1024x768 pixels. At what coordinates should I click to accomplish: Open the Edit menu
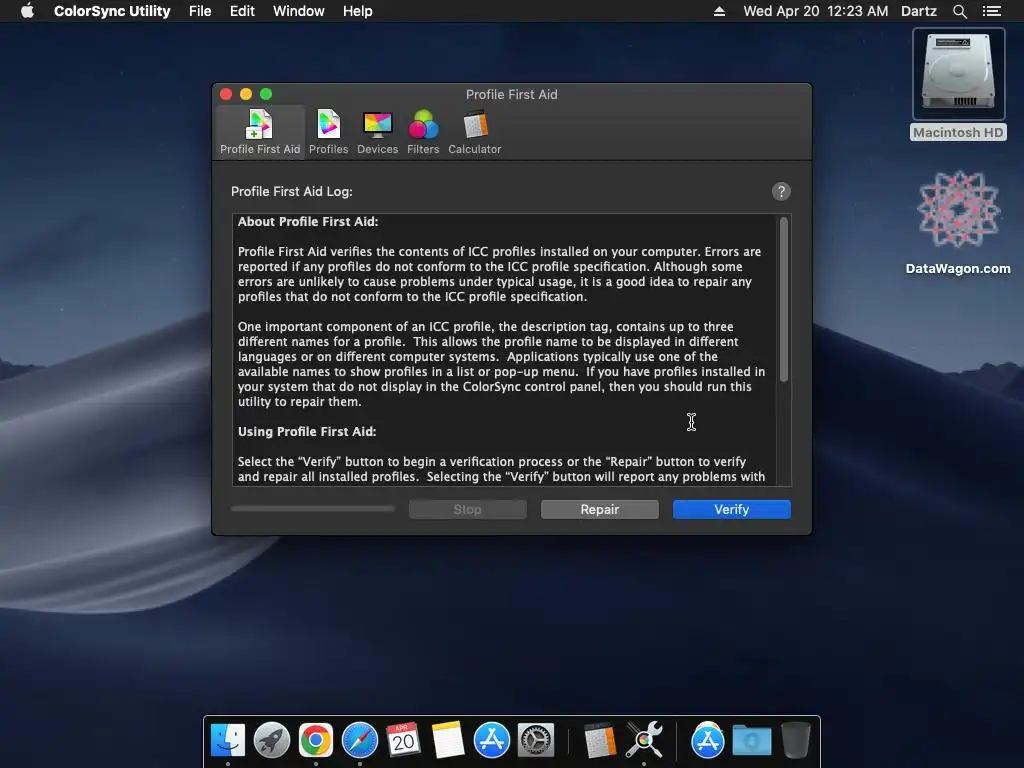(242, 11)
